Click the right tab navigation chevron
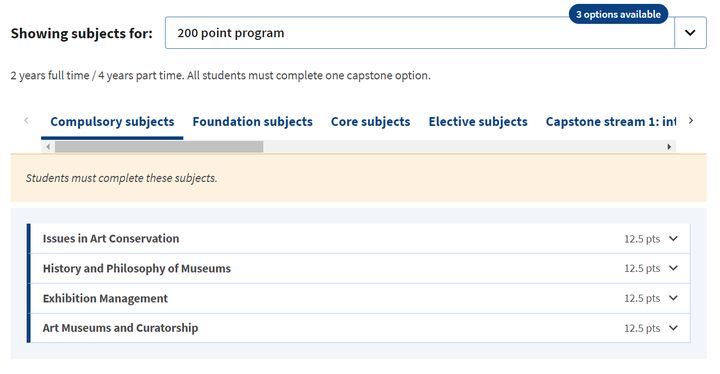The width and height of the screenshot is (720, 374). (x=691, y=120)
